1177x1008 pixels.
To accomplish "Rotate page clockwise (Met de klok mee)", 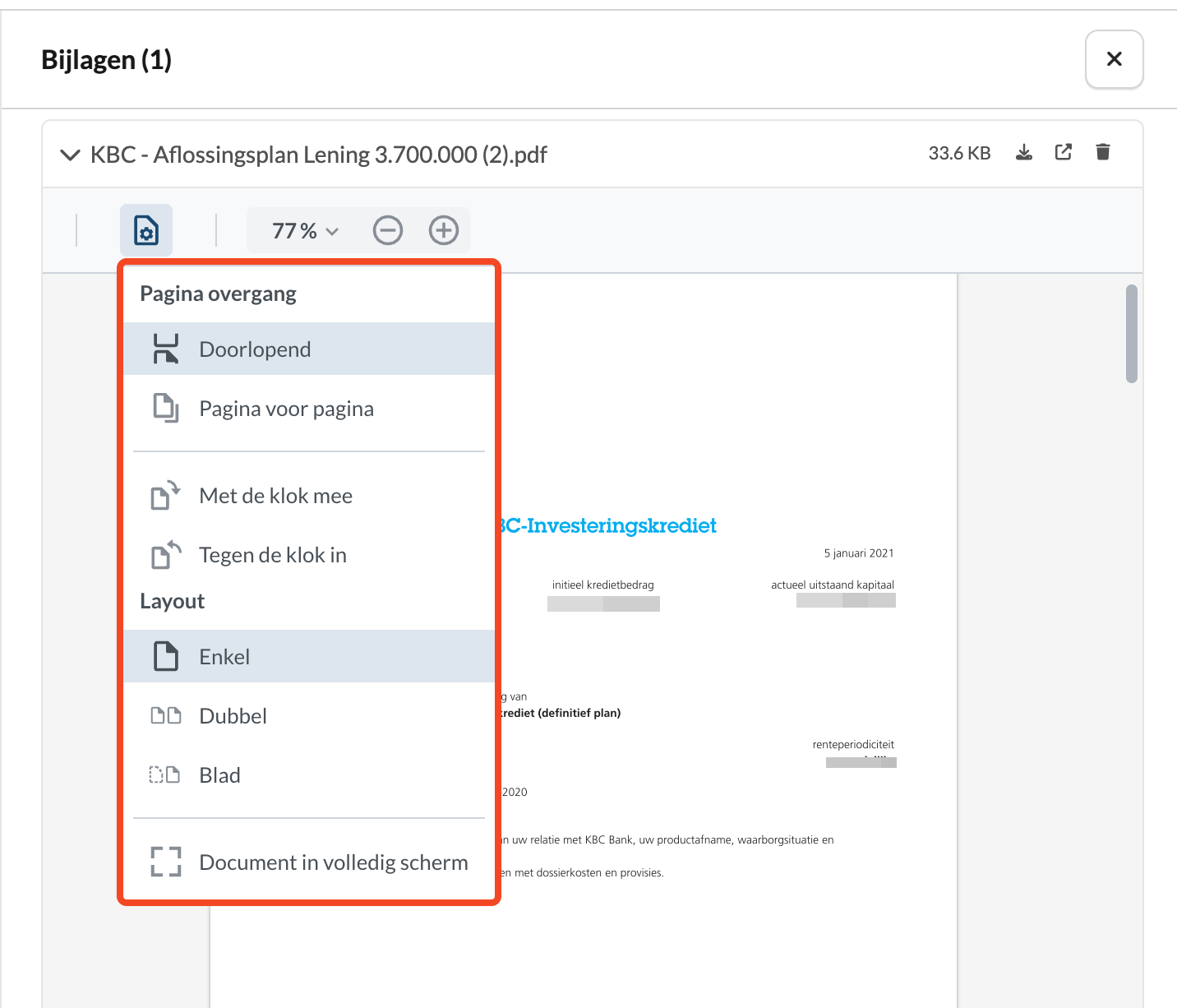I will 276,496.
